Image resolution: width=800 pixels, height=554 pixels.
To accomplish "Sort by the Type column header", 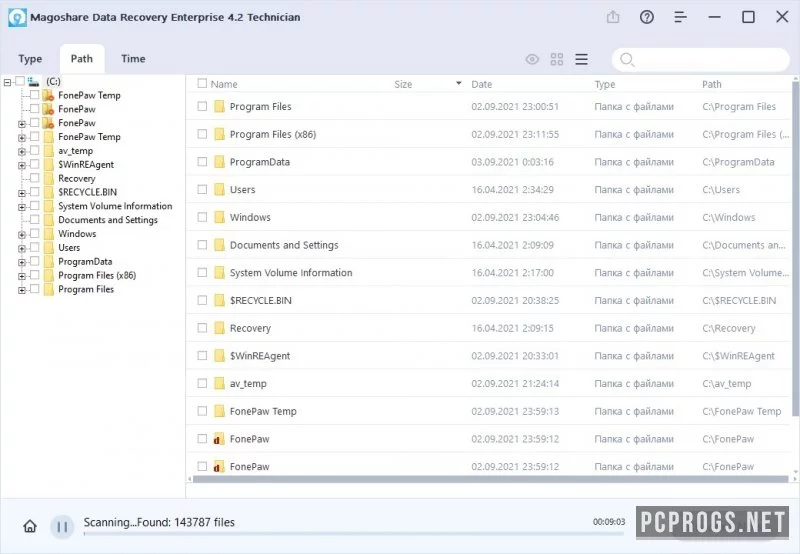I will point(605,84).
